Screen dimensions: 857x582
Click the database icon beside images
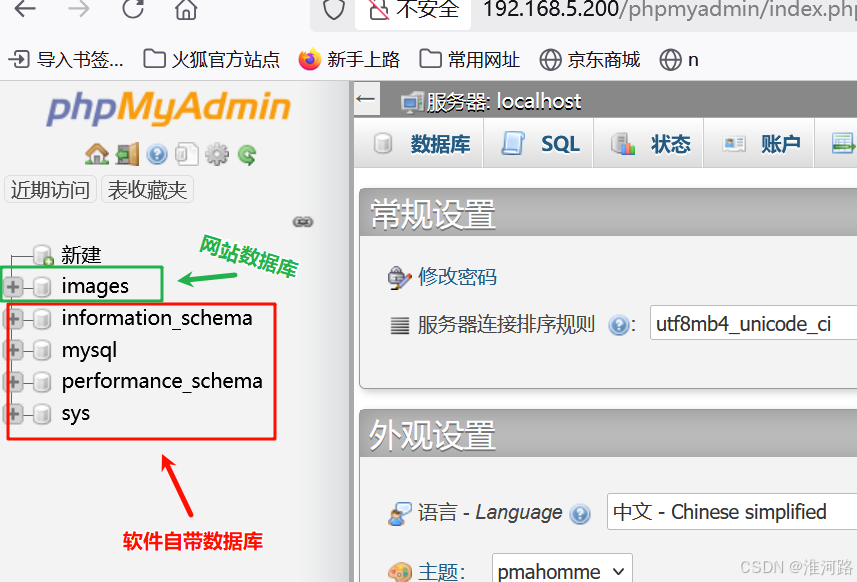(x=42, y=286)
